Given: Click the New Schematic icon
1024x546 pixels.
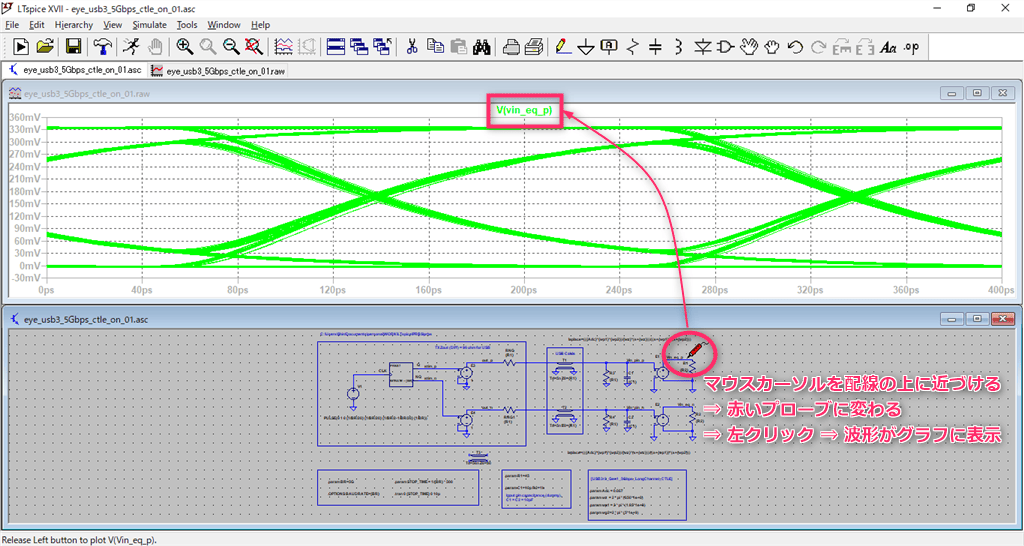Looking at the screenshot, I should pyautogui.click(x=21, y=47).
